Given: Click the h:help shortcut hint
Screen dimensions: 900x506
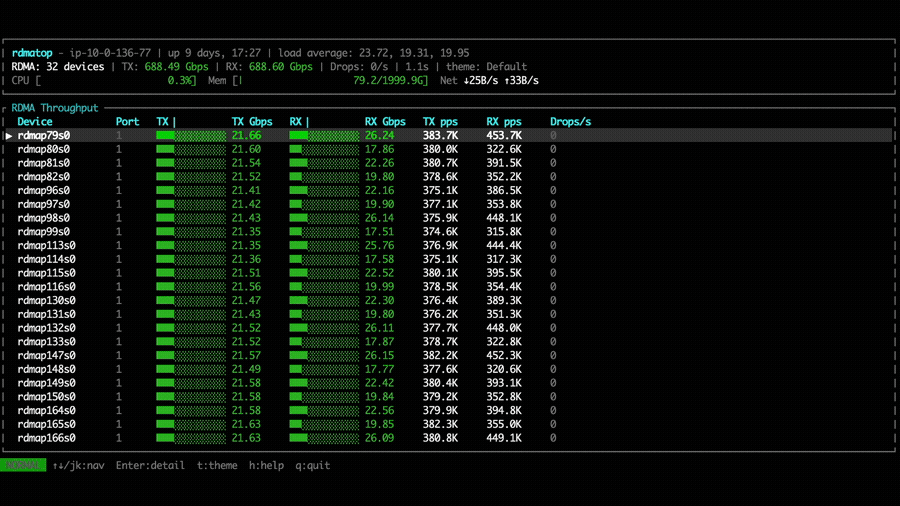Looking at the screenshot, I should 266,465.
